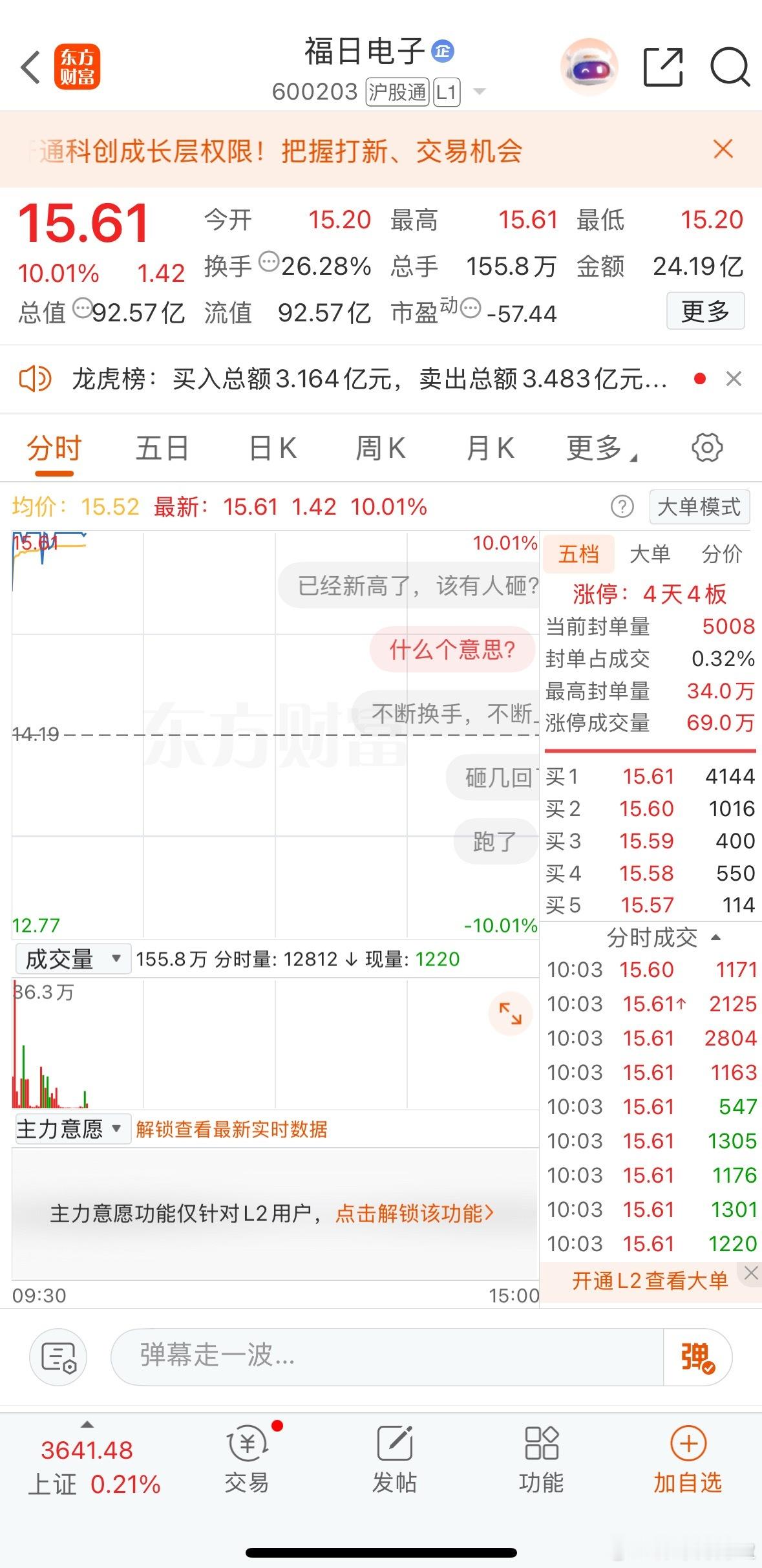Image resolution: width=762 pixels, height=1568 pixels.
Task: Open search with the magnifier icon
Action: click(x=730, y=67)
